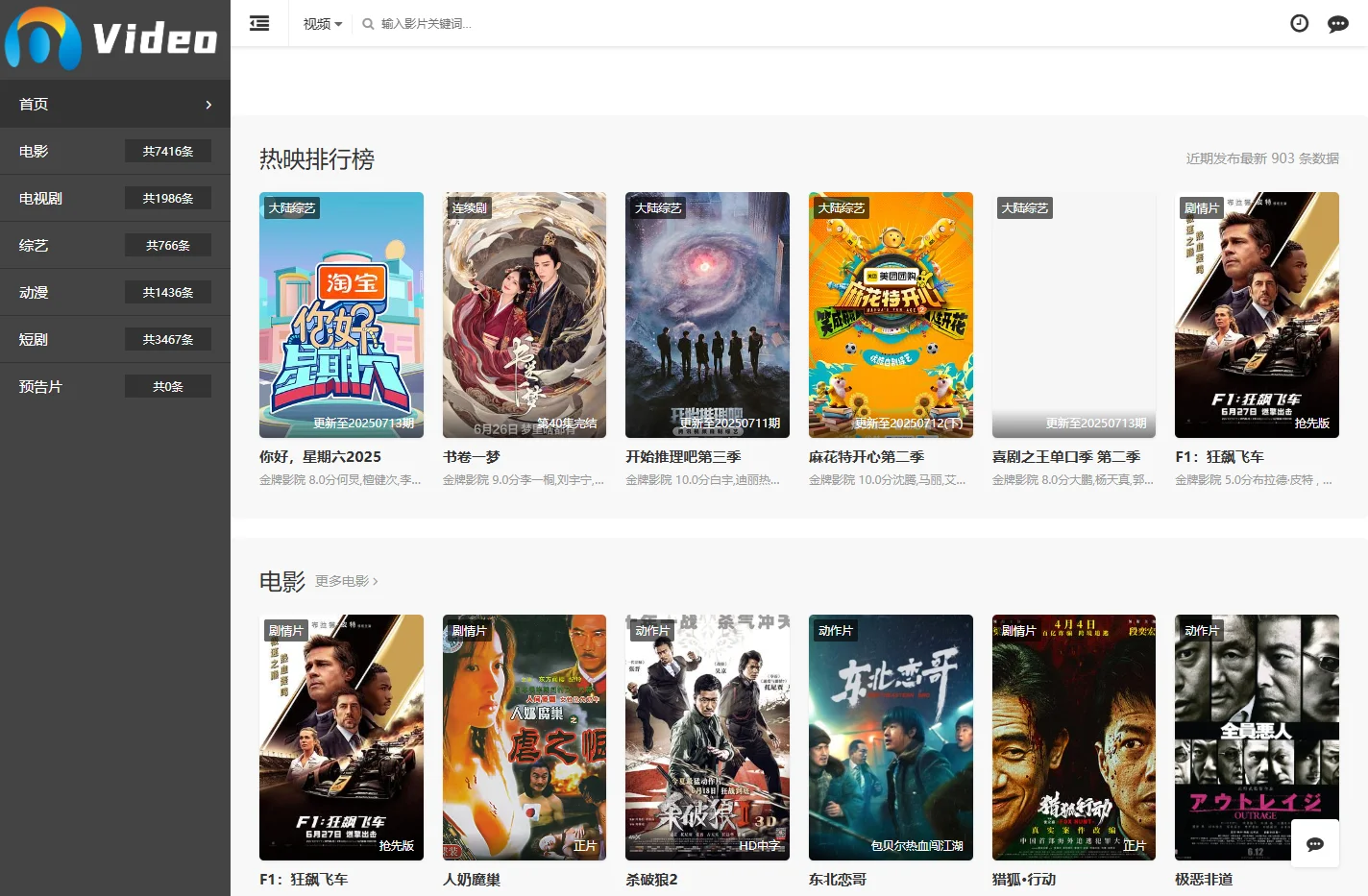This screenshot has height=896, width=1368.
Task: Open the 更多电影 link
Action: point(346,581)
